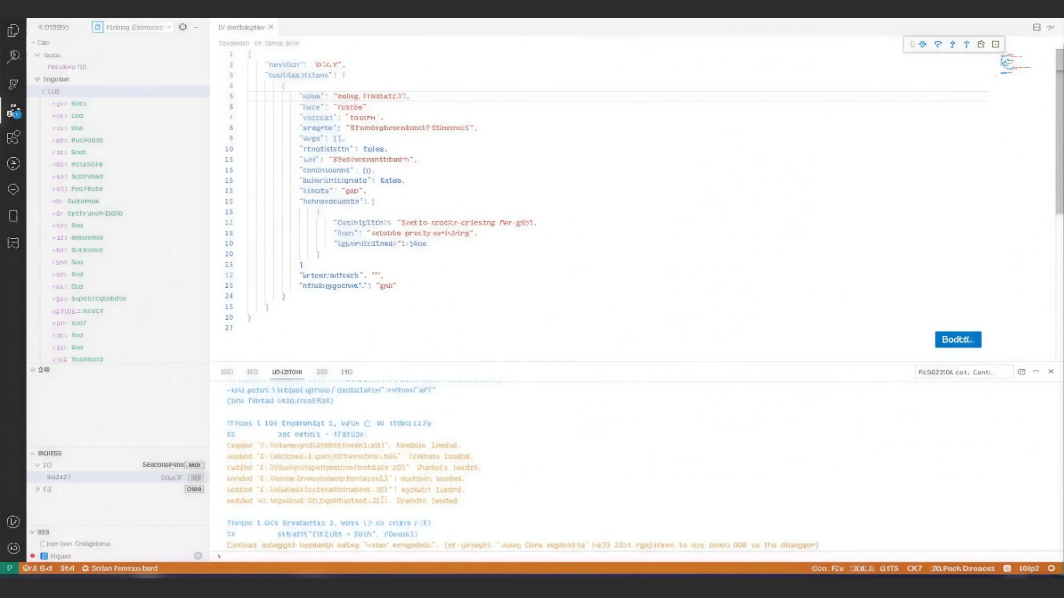Click the editor more actions icon top right

1050,27
